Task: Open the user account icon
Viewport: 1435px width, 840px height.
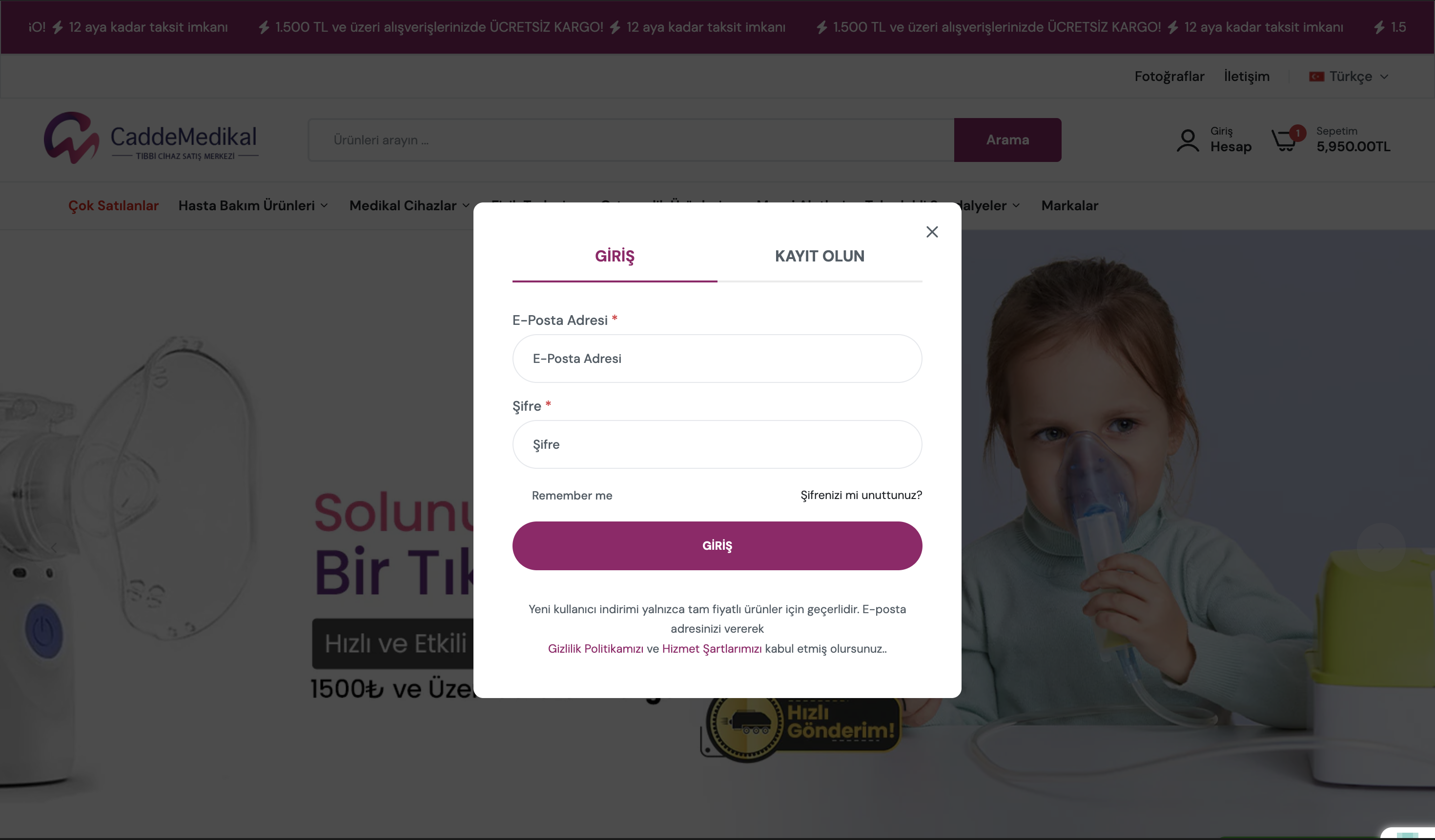Action: pos(1187,140)
